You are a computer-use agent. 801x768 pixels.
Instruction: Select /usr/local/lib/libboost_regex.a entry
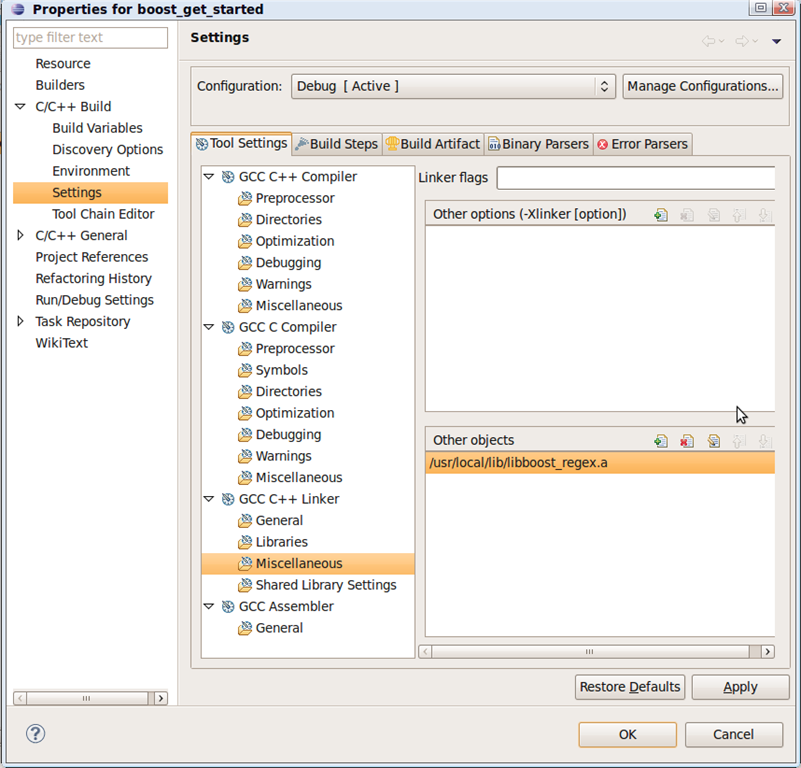[x=600, y=463]
